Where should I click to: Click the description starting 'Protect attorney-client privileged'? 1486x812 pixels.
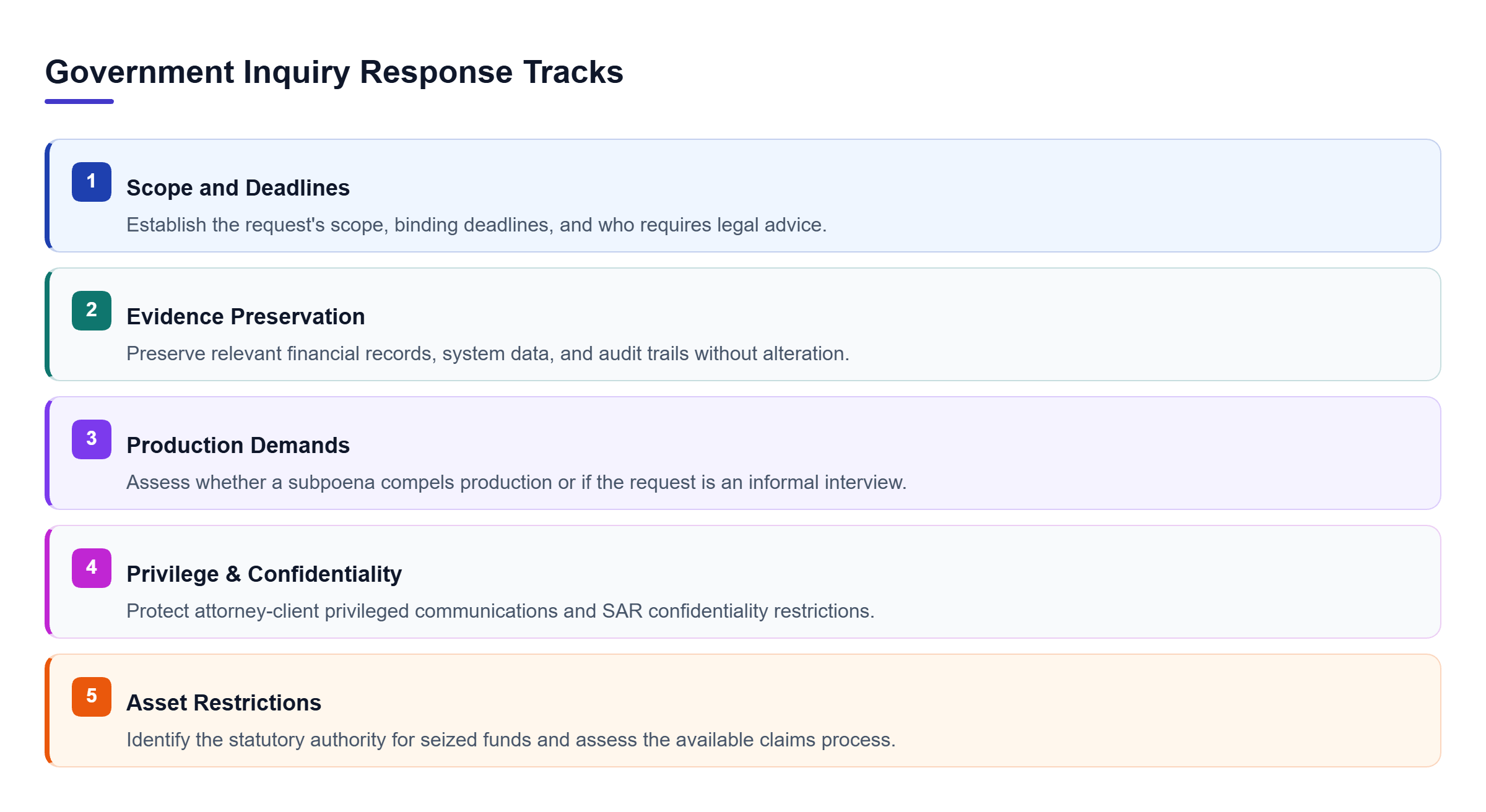tap(500, 611)
